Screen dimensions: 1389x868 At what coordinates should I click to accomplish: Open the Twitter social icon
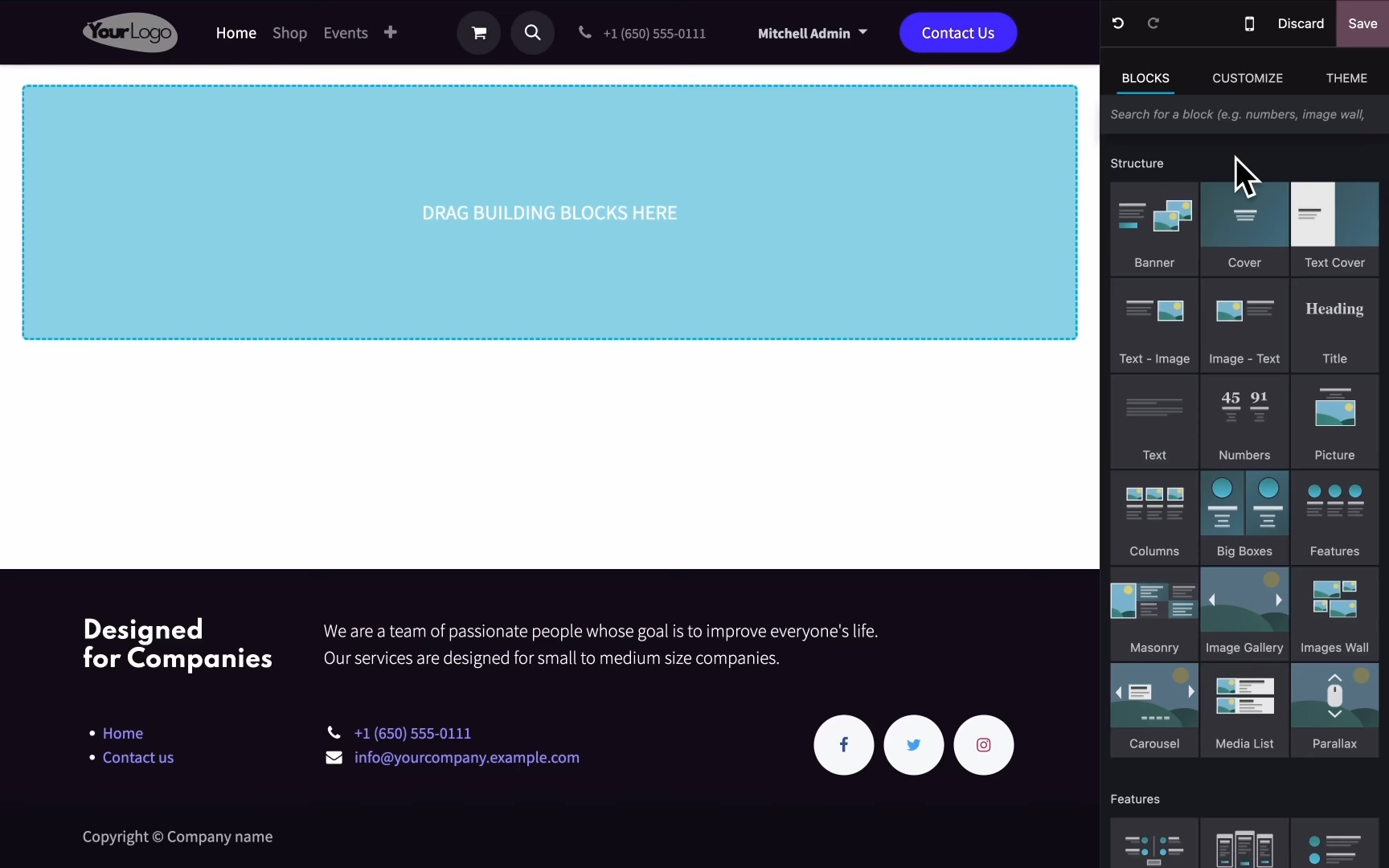click(913, 745)
